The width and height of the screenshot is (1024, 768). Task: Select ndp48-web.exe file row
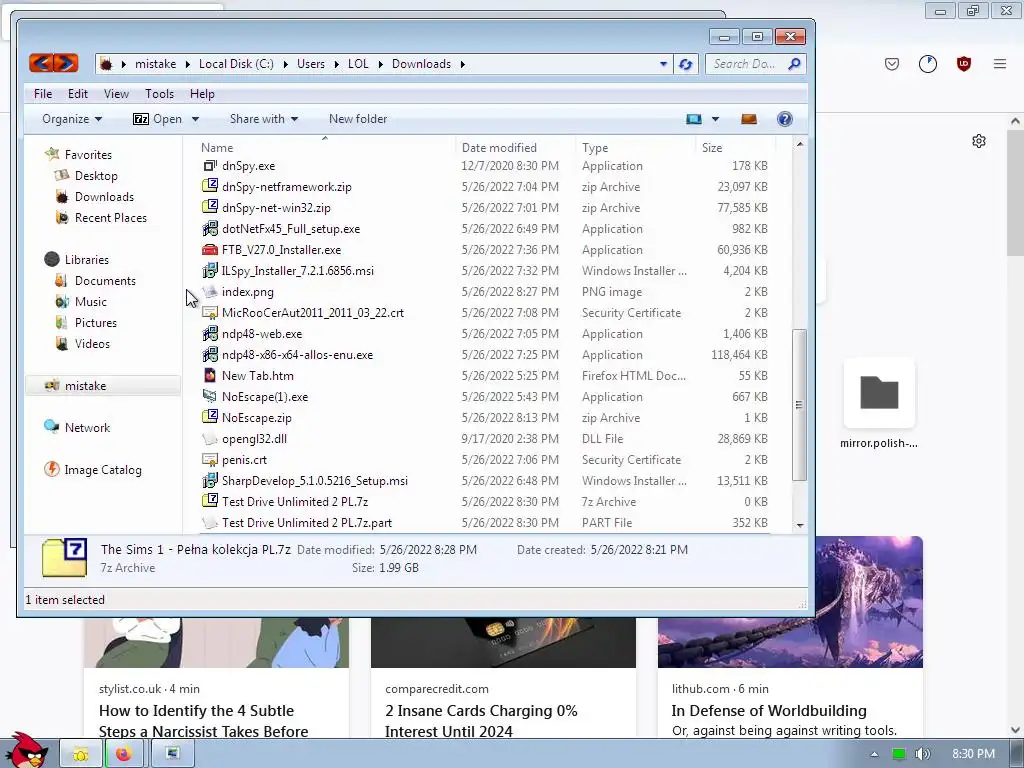(x=485, y=334)
